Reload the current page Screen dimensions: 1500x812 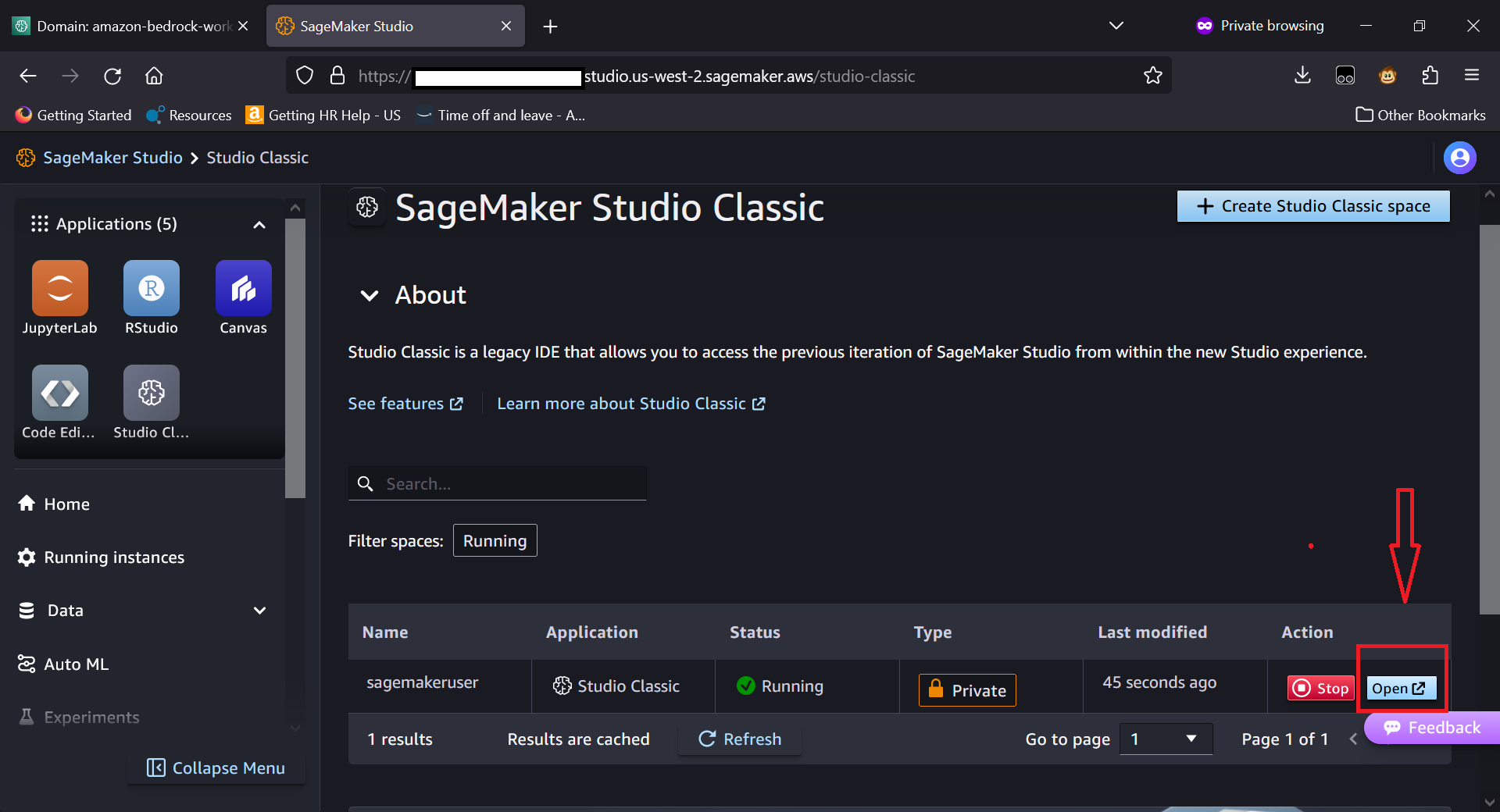tap(112, 76)
